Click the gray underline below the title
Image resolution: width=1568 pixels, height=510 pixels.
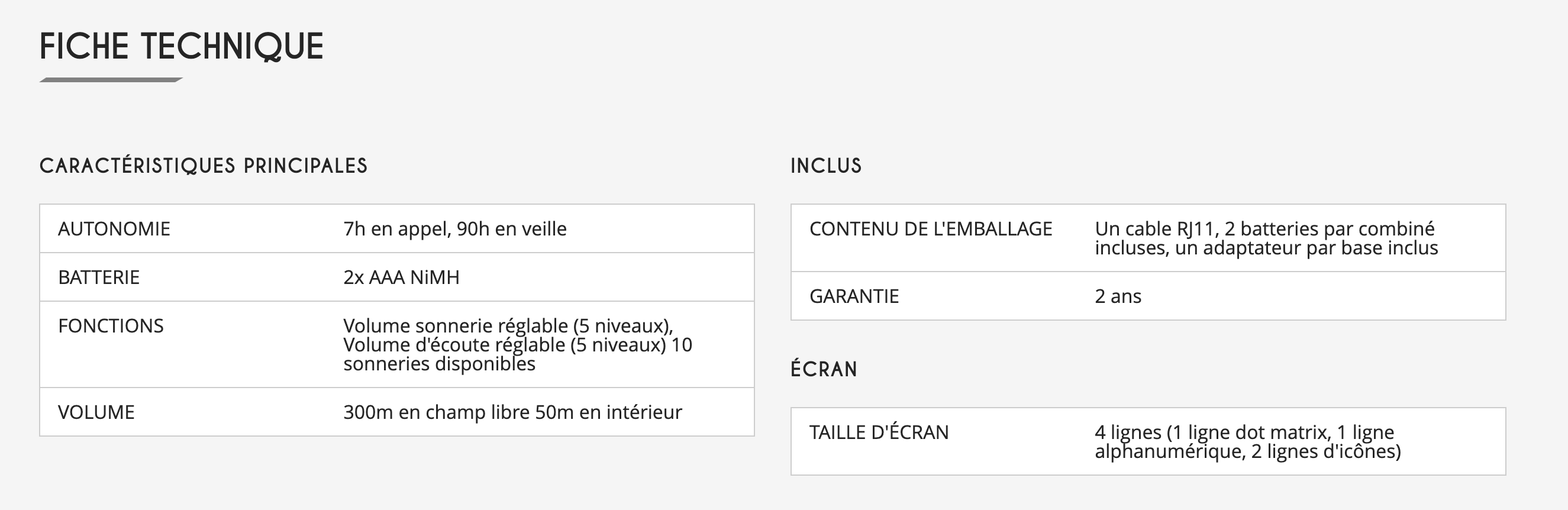pyautogui.click(x=111, y=80)
